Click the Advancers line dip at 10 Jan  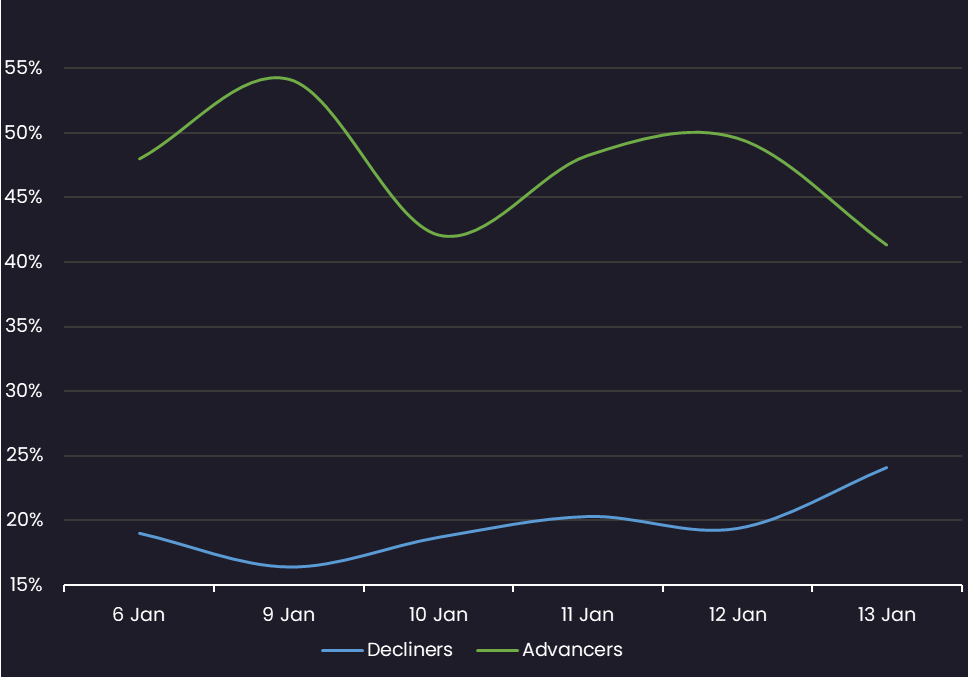point(450,236)
